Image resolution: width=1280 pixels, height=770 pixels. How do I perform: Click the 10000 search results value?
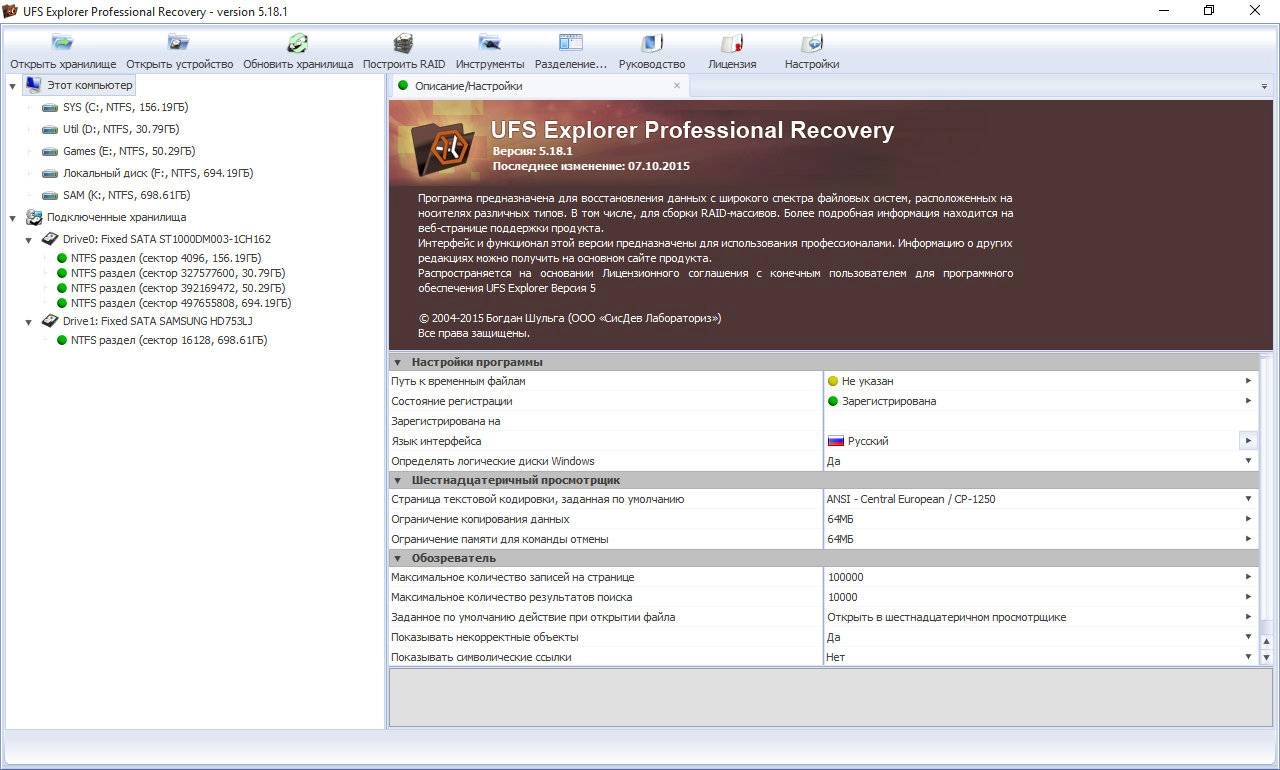click(x=842, y=597)
